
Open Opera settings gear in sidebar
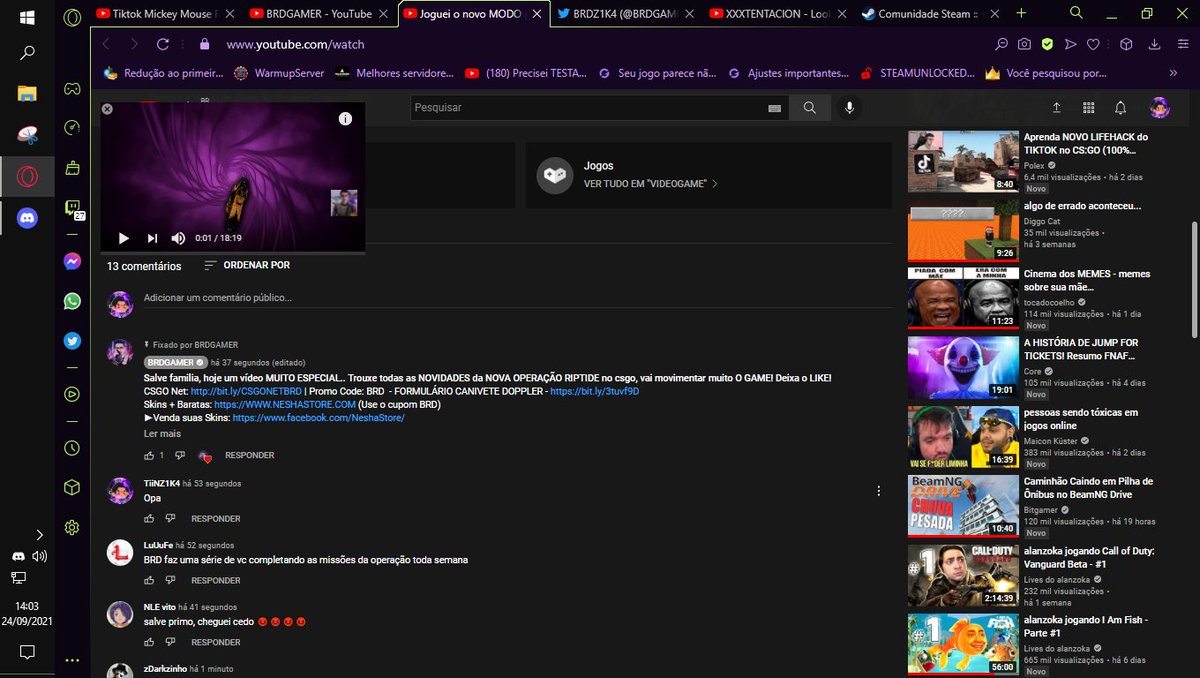coord(72,527)
